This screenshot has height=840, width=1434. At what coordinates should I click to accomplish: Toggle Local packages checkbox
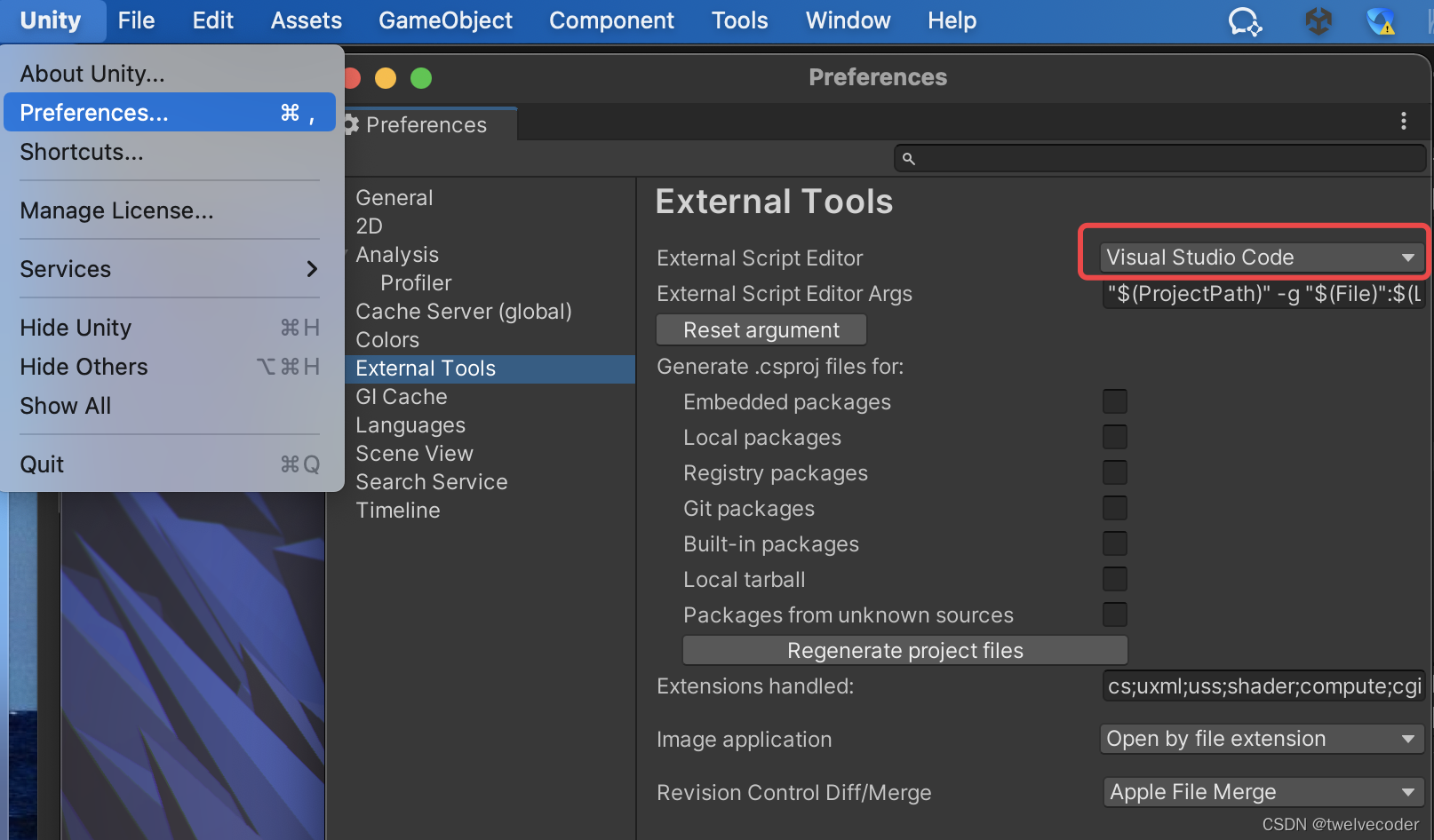[1115, 437]
